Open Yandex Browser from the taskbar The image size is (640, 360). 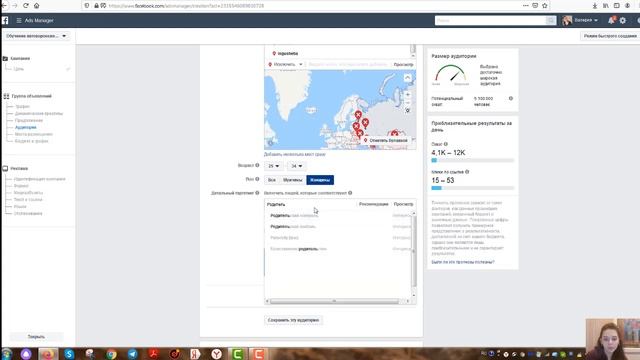click(x=216, y=354)
